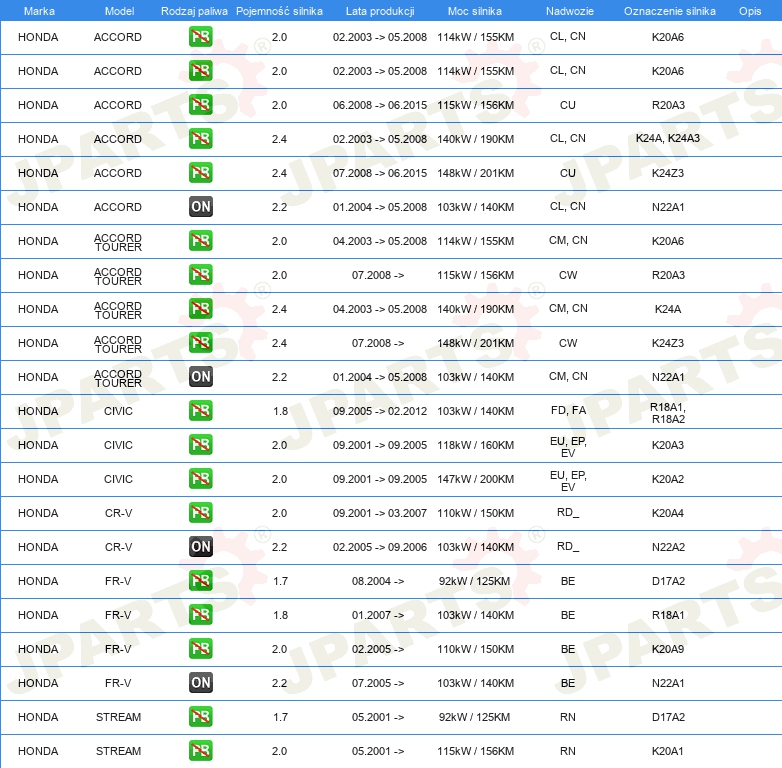This screenshot has width=782, height=768.
Task: Click power value 118kW / 160KM
Action: tap(475, 445)
